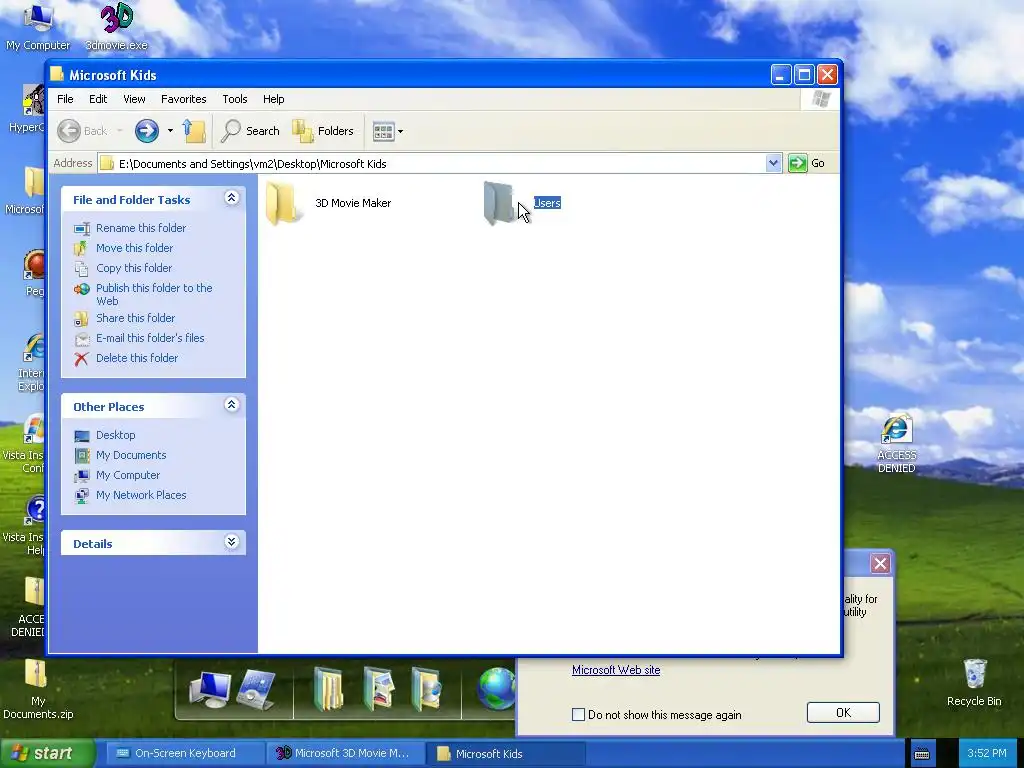Close the background message dialog
Viewport: 1024px width, 768px height.
[880, 564]
